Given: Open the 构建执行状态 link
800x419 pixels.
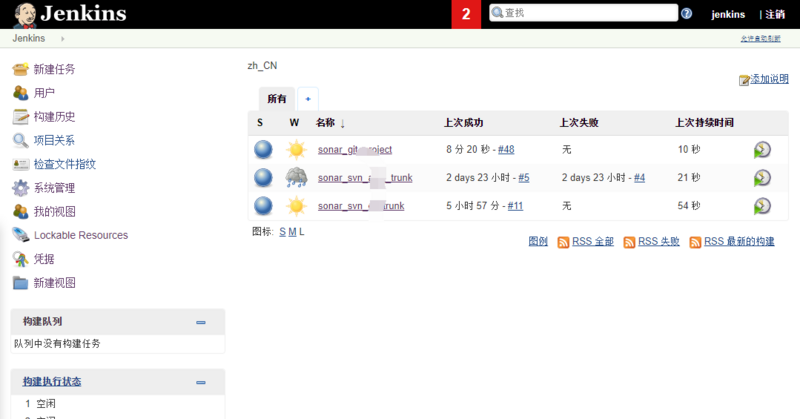Looking at the screenshot, I should [52, 381].
